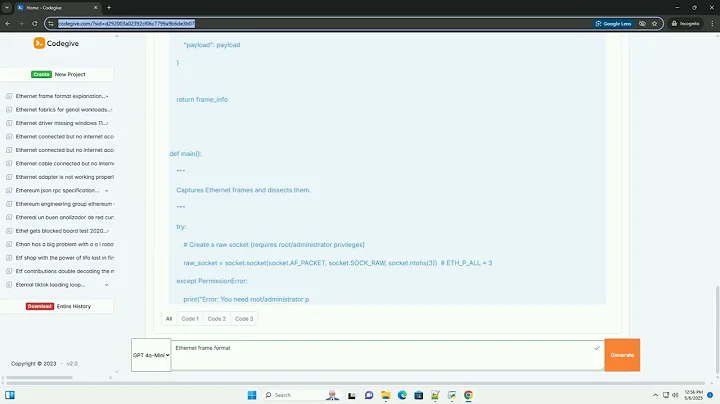This screenshot has height=404, width=720.
Task: Open Etf contributions double decoding entry
Action: (65, 271)
